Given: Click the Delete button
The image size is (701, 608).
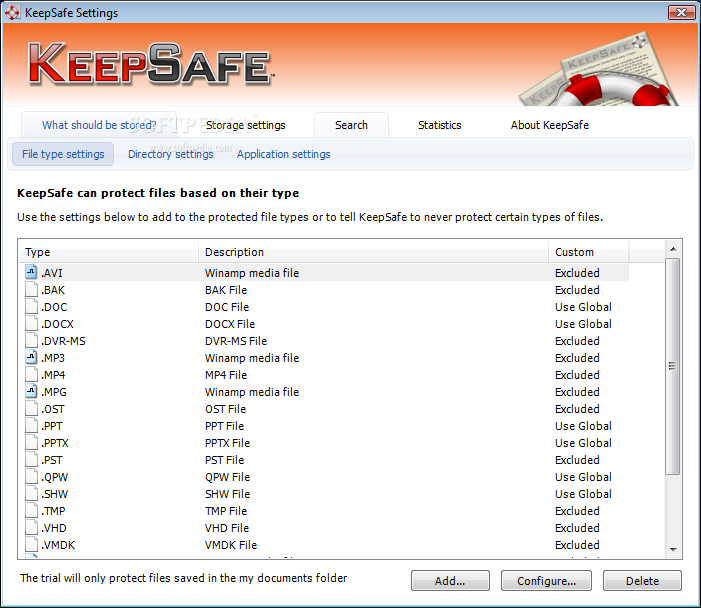Looking at the screenshot, I should [642, 580].
